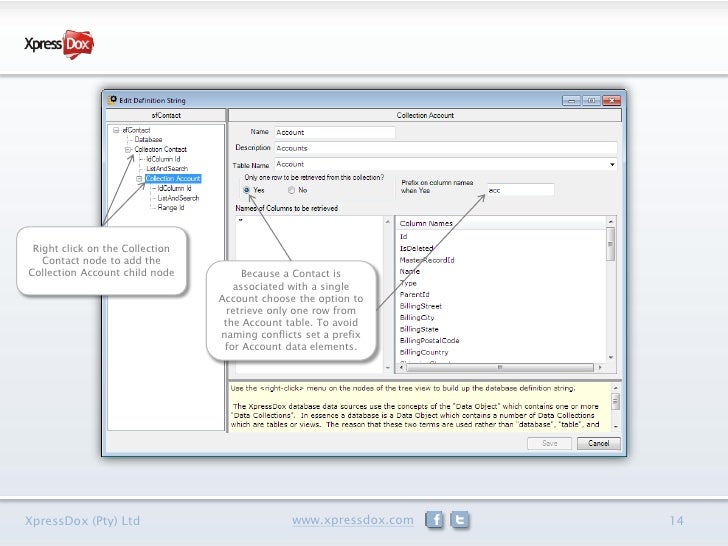Click the help text scroll down arrow
Image resolution: width=728 pixels, height=546 pixels.
[x=616, y=426]
